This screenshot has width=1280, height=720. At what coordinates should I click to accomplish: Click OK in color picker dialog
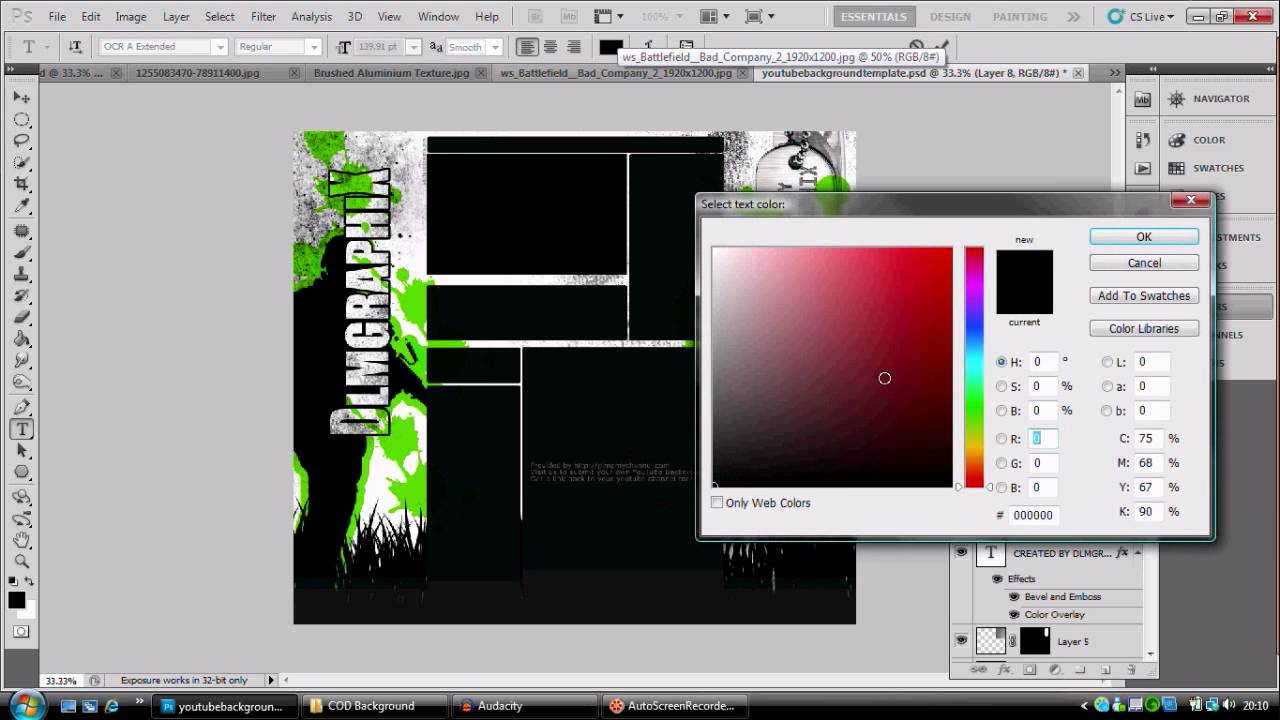[1144, 237]
